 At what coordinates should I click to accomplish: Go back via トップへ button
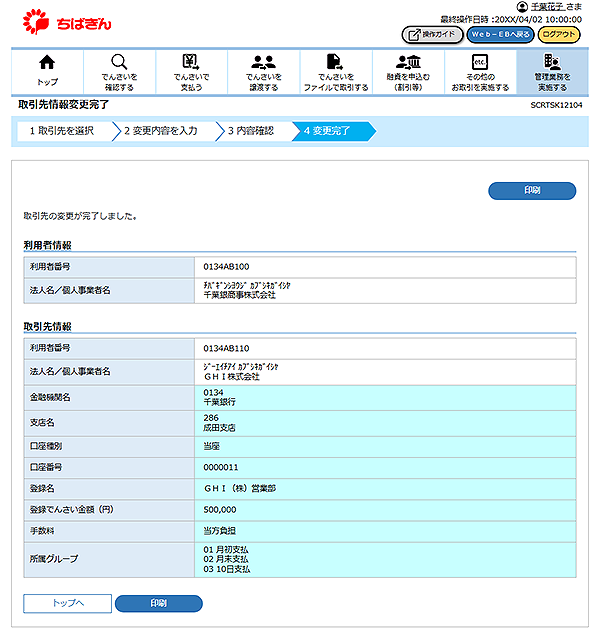point(68,603)
